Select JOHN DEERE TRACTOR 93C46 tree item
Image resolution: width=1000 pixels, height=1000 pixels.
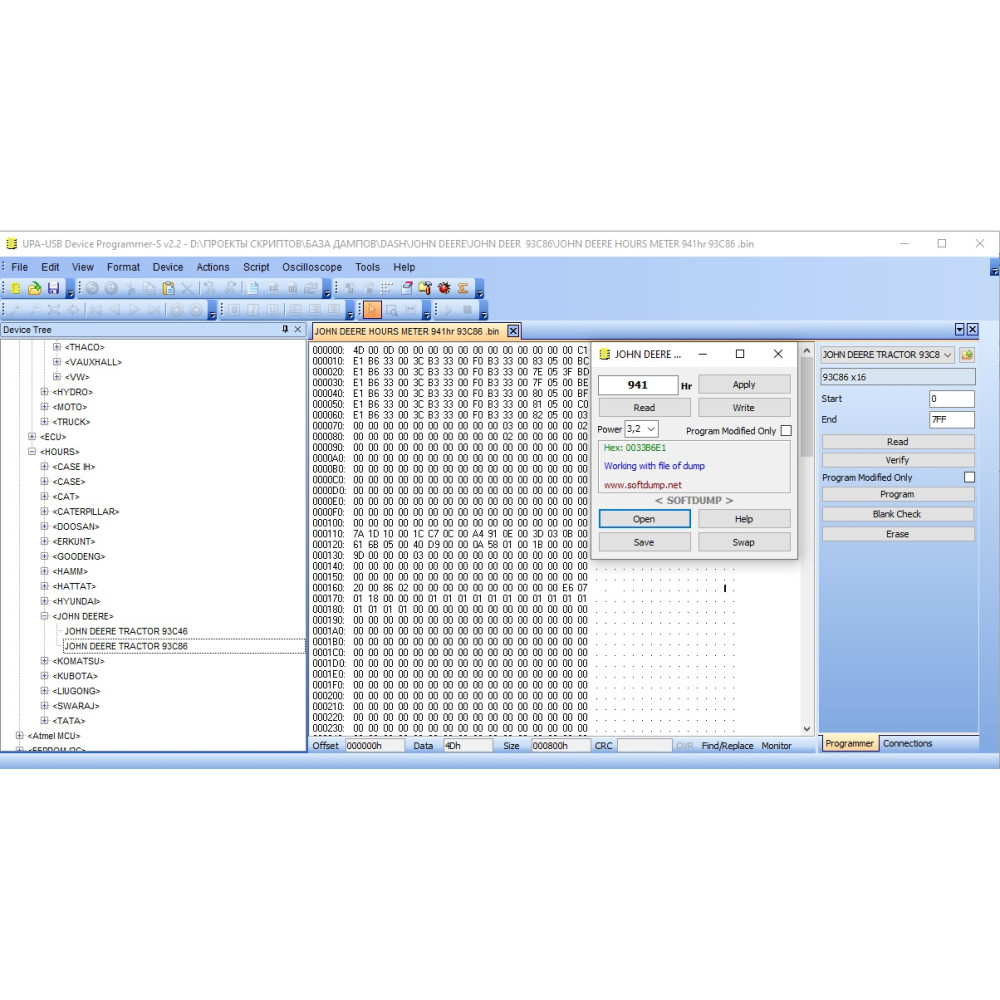click(126, 631)
